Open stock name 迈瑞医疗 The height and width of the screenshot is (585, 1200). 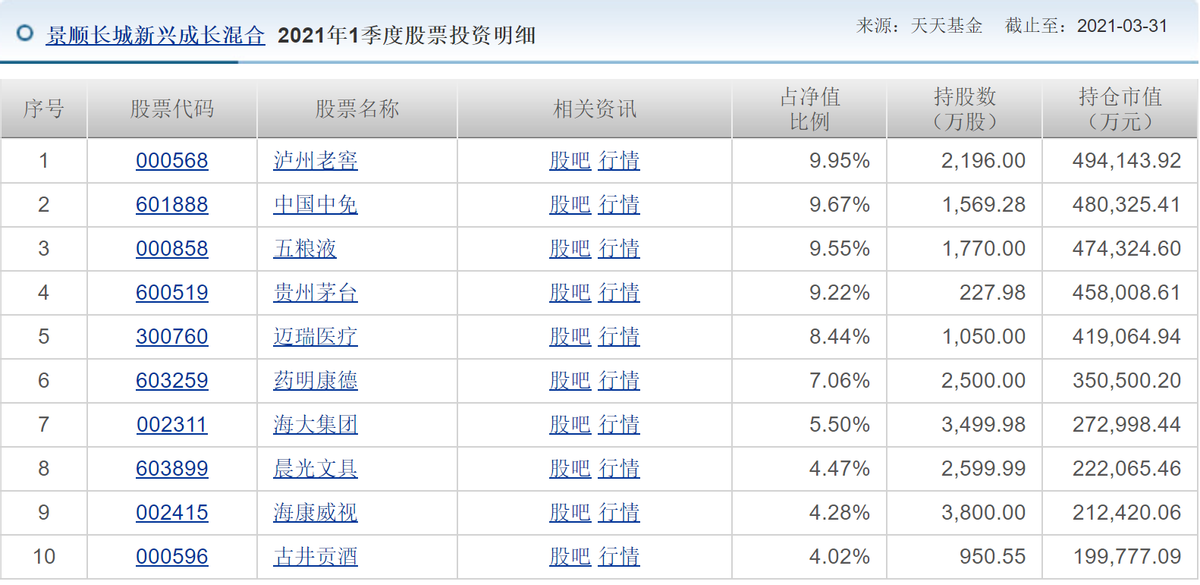[316, 337]
